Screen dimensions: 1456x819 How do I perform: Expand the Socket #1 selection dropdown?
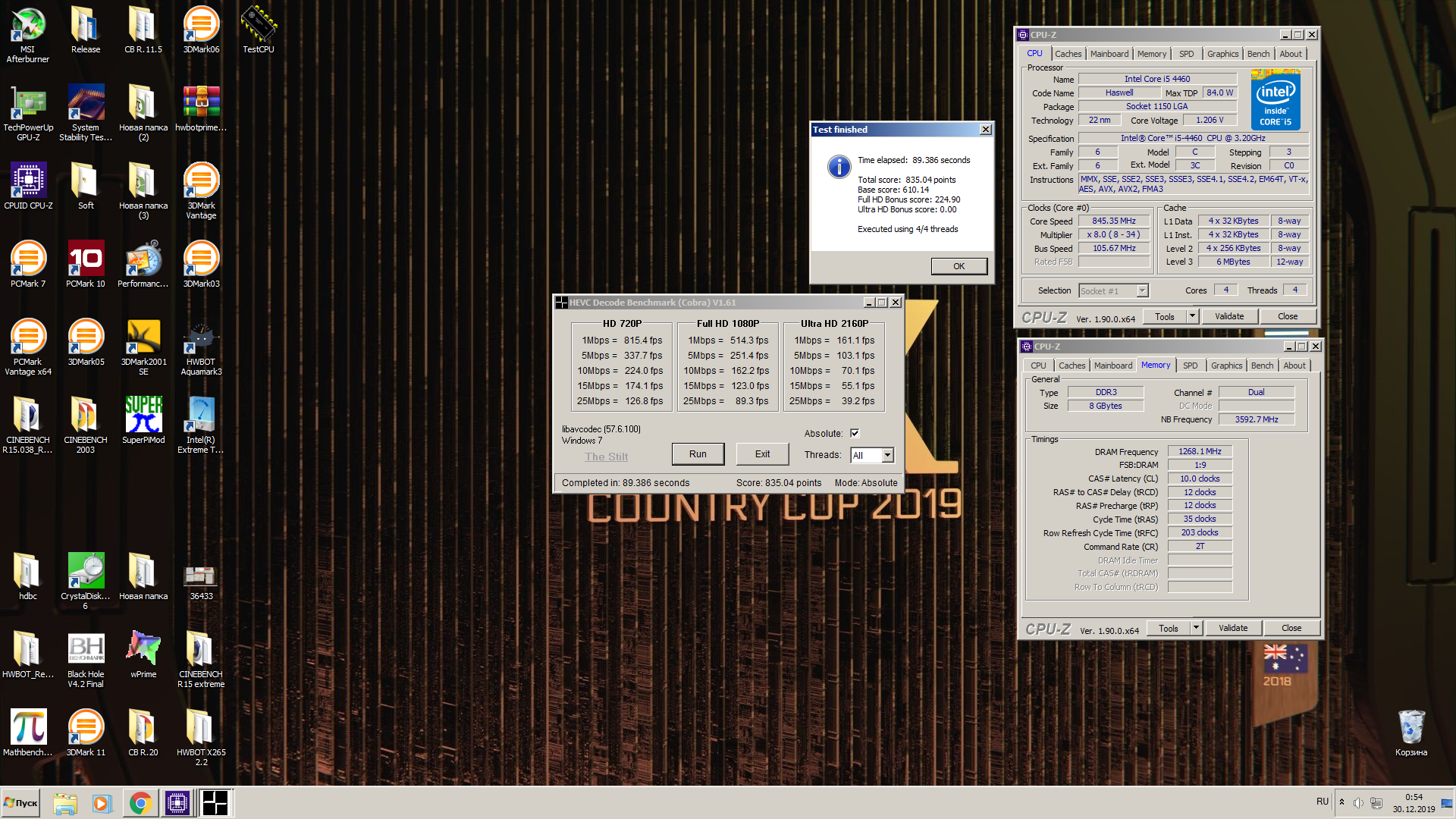pyautogui.click(x=1142, y=290)
